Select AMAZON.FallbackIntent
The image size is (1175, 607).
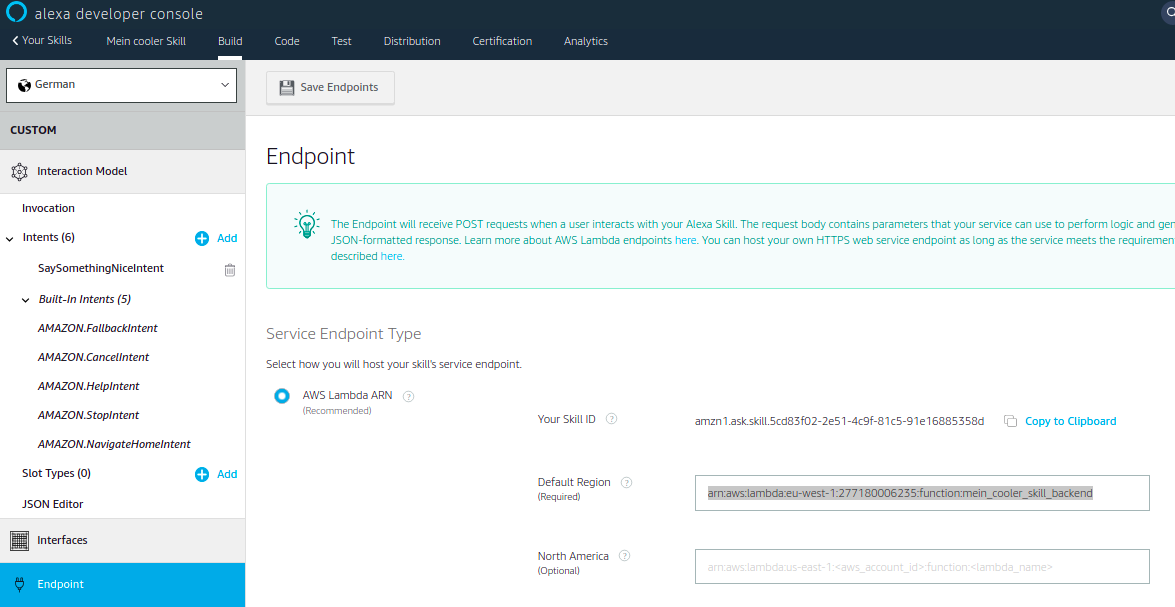pos(97,328)
